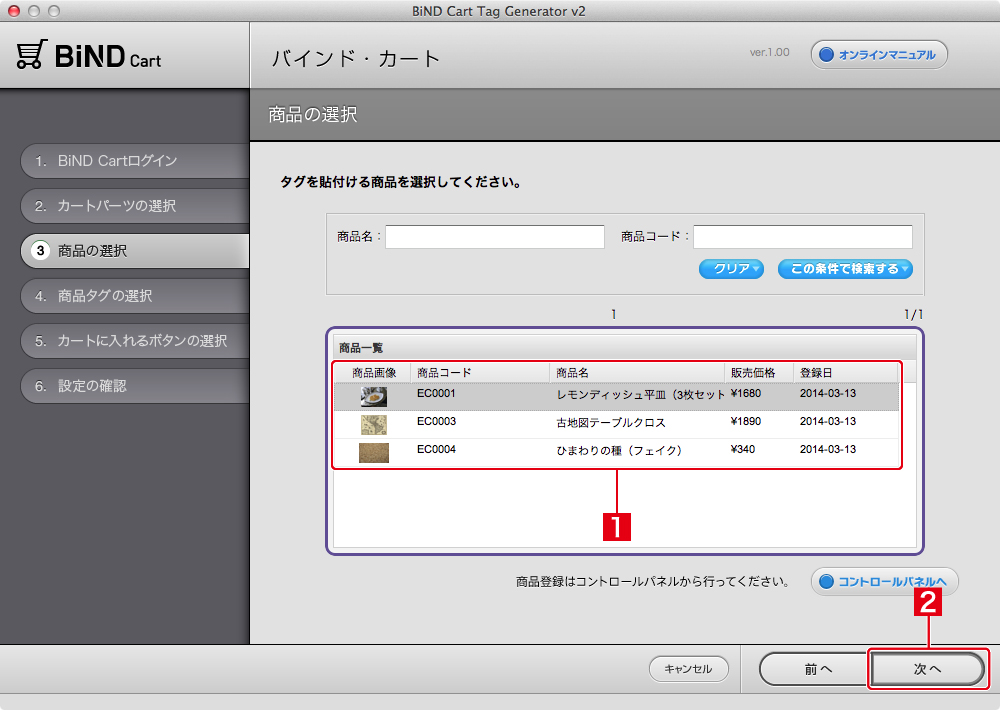Viewport: 1000px width, 710px height.
Task: Select product code EC0003
Action: 436,421
